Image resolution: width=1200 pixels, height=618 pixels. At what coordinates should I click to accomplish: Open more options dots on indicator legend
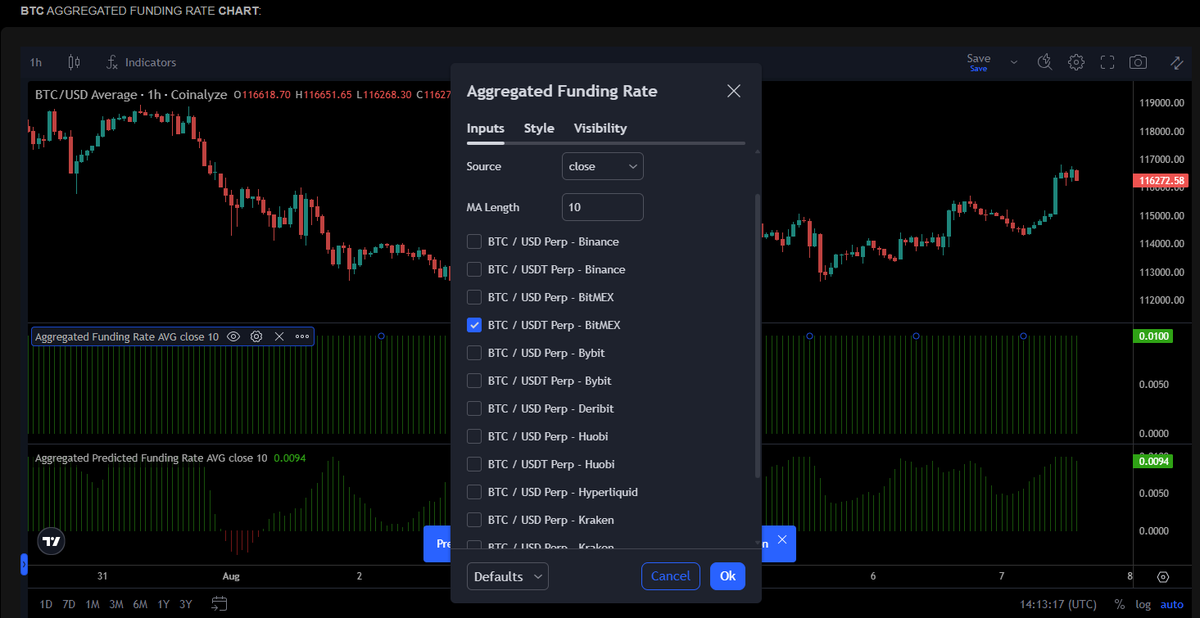pos(302,337)
